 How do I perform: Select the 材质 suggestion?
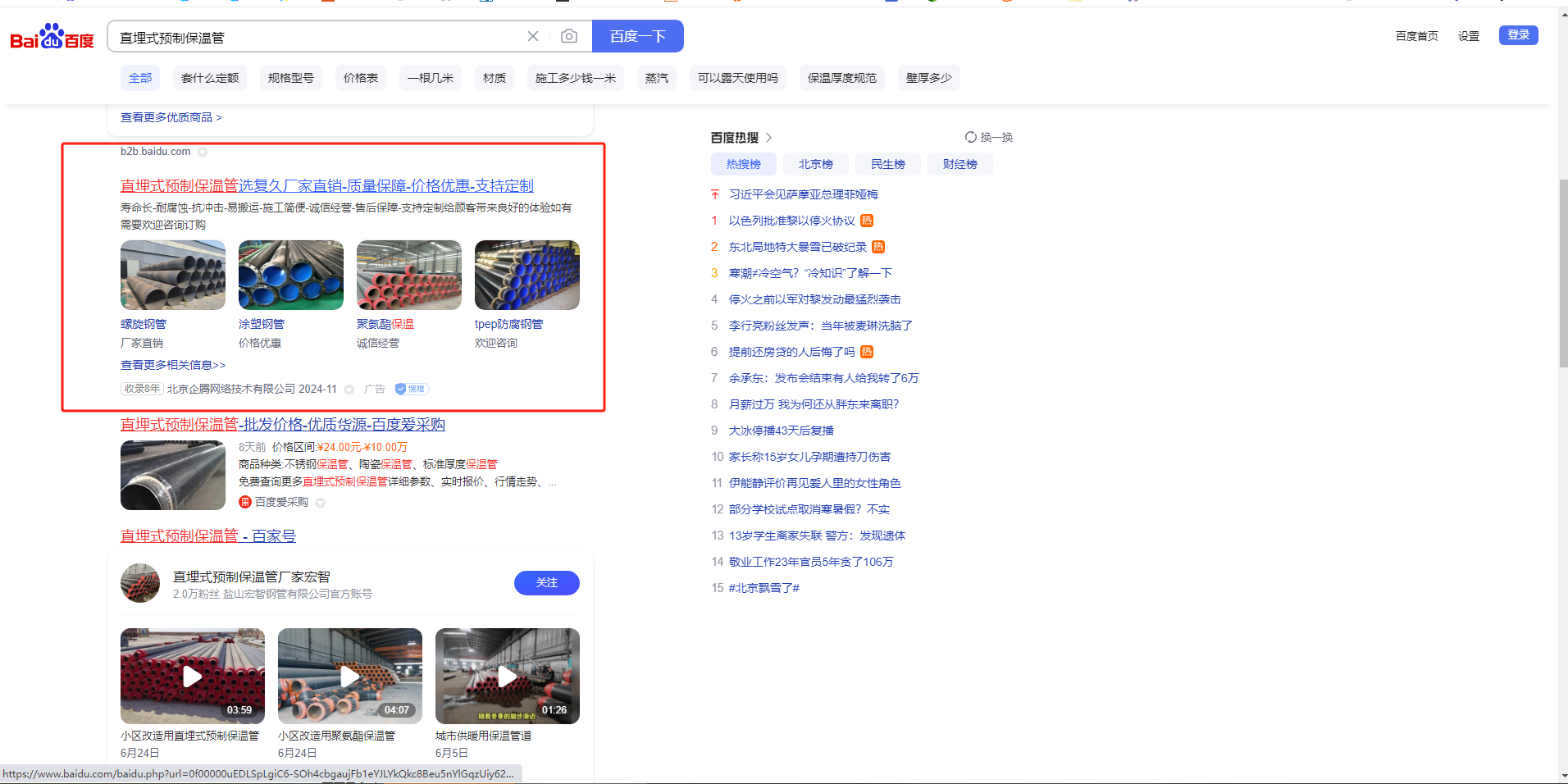495,78
